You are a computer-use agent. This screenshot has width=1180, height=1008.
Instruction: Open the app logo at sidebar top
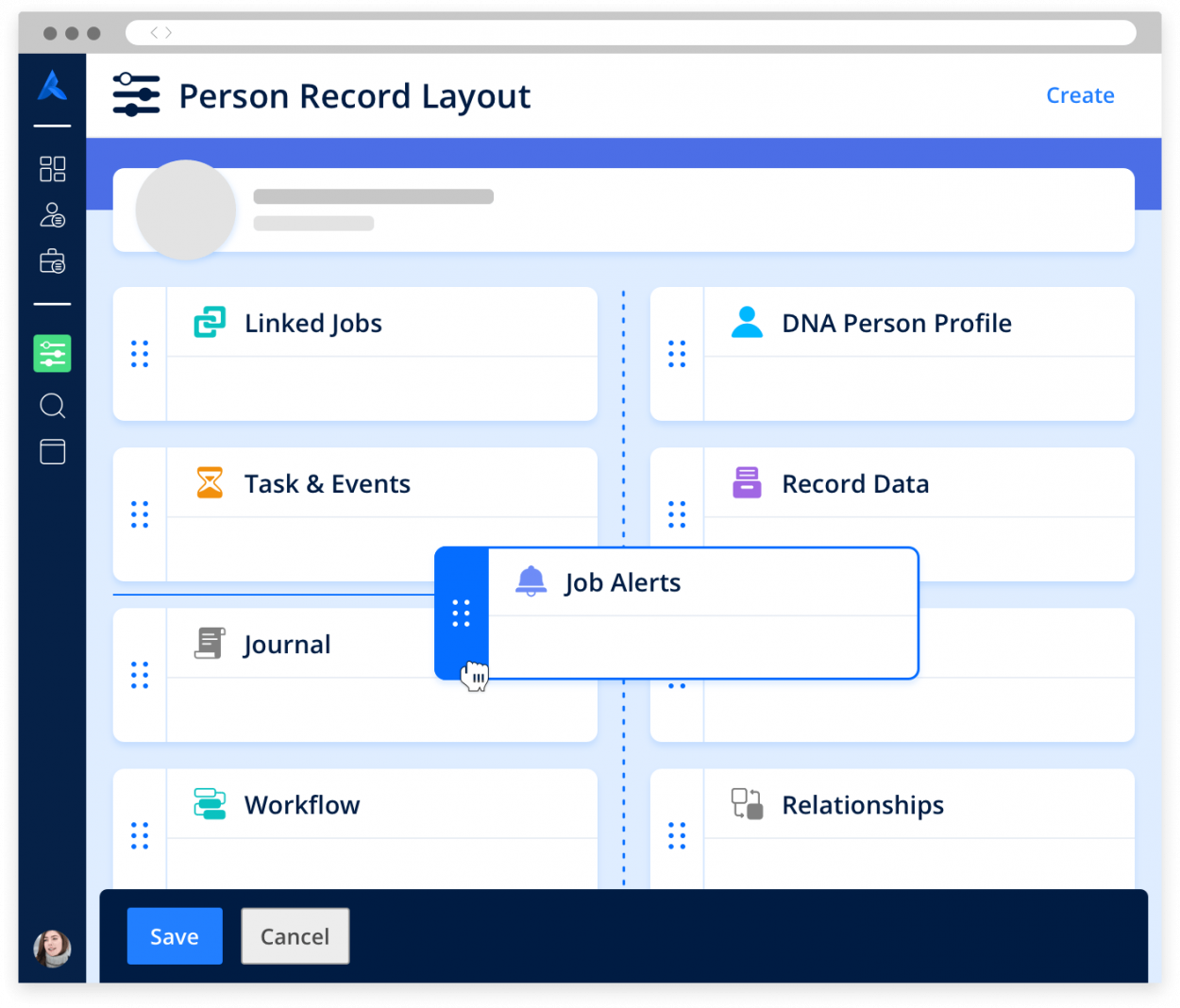52,86
